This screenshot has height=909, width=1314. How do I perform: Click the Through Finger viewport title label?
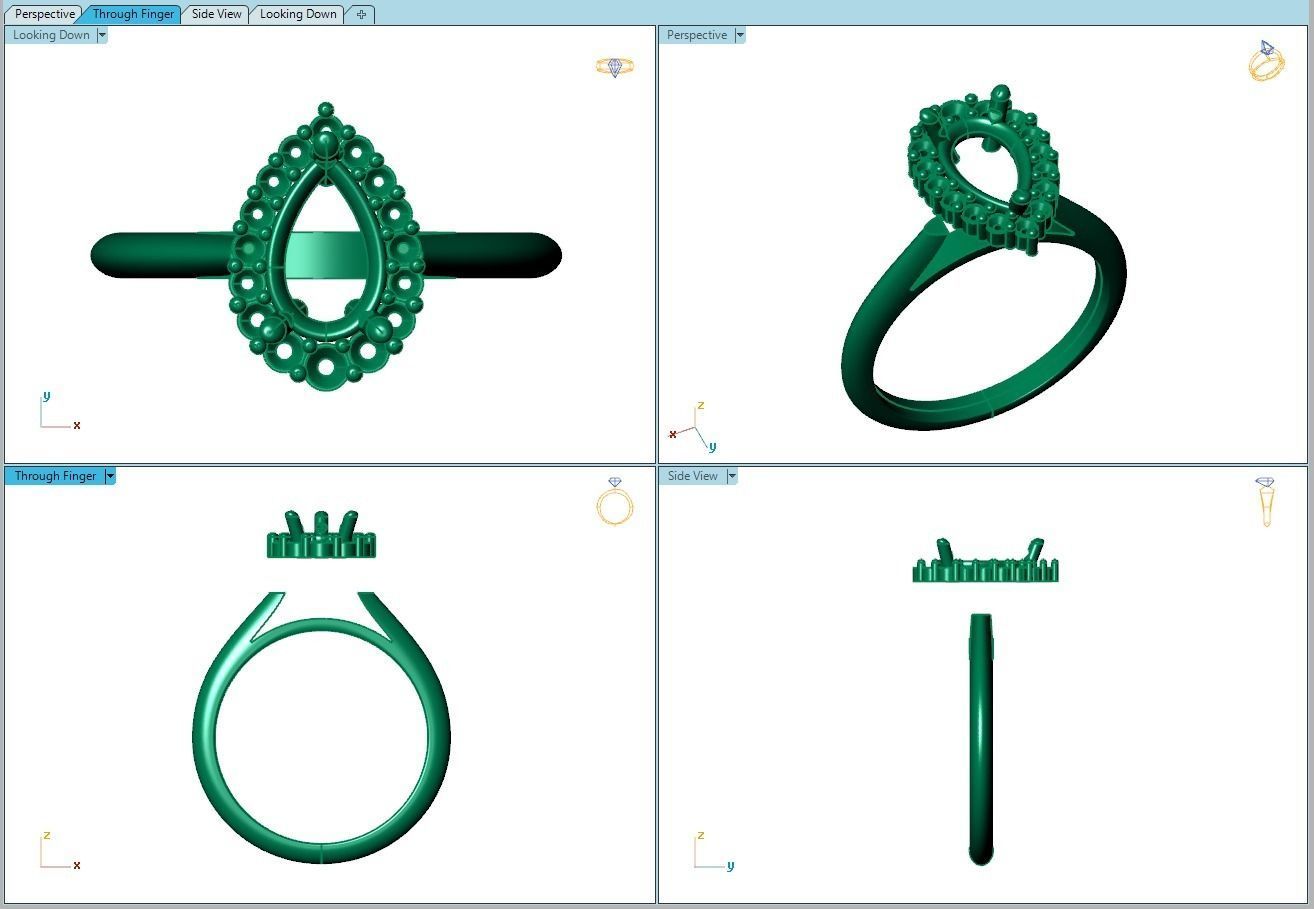tap(55, 476)
